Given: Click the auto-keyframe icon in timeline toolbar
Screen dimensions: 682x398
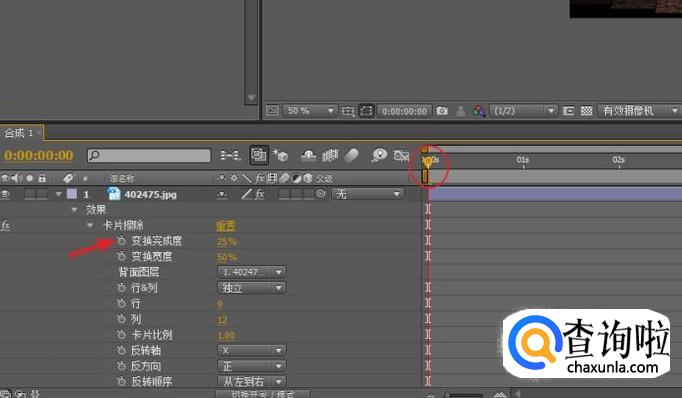Looking at the screenshot, I should (x=401, y=155).
